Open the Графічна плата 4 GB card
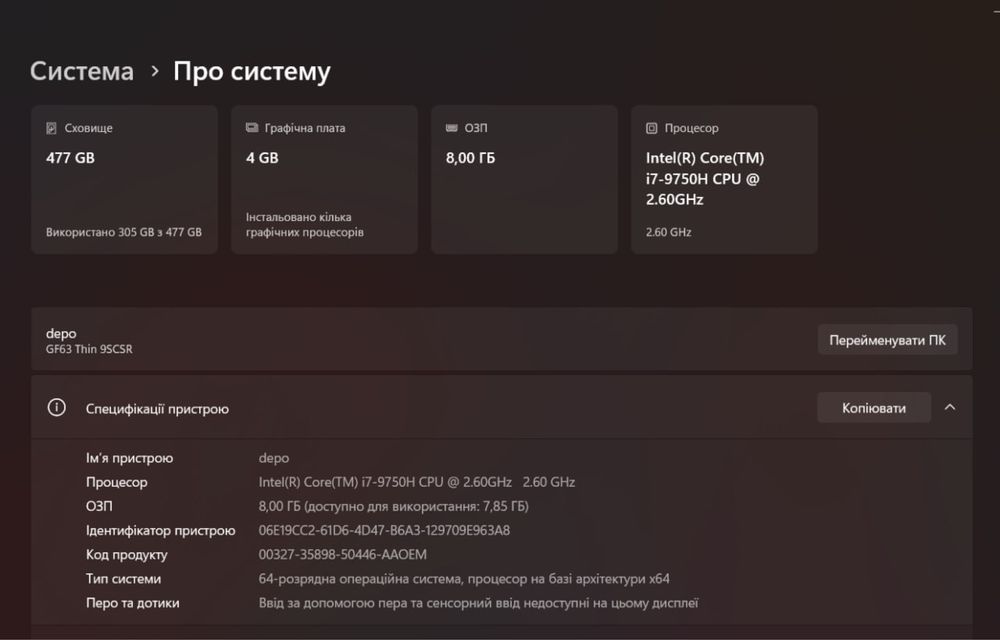Screen dimensions: 1000x640 [x=324, y=180]
